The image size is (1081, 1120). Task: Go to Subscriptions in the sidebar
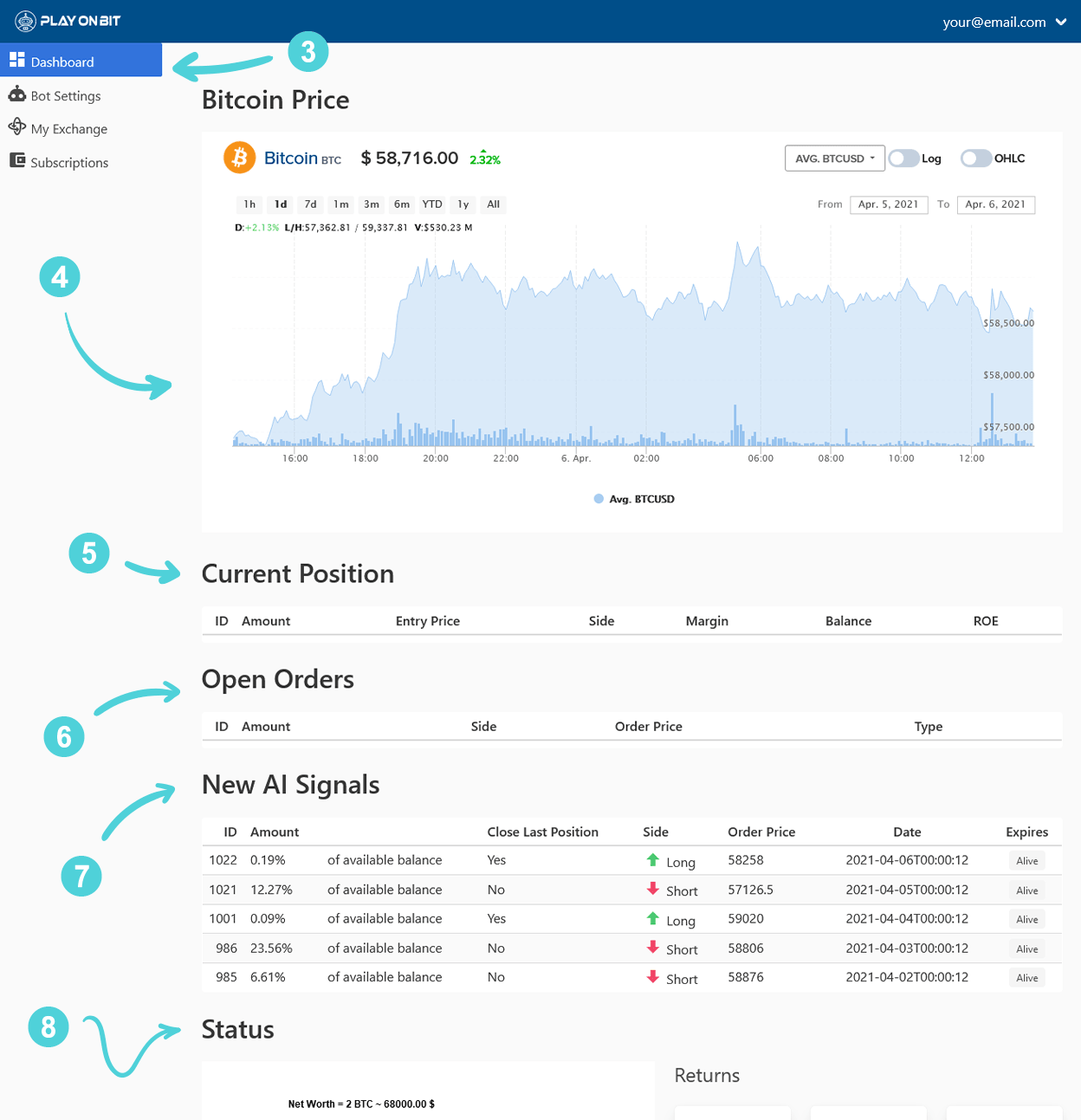[x=69, y=162]
